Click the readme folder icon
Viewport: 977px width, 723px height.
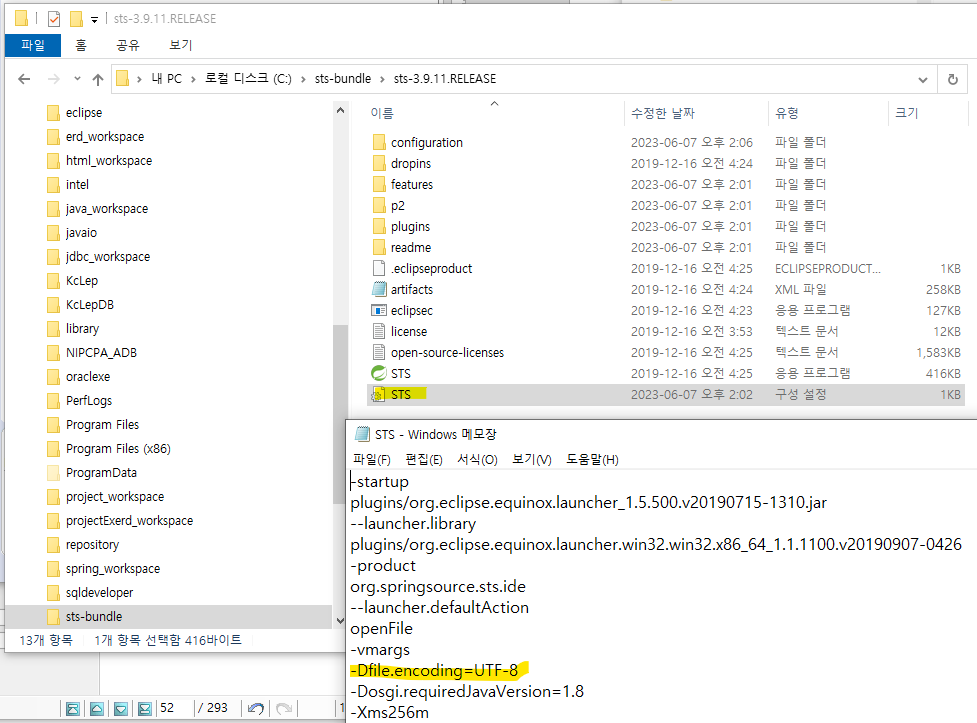[379, 247]
